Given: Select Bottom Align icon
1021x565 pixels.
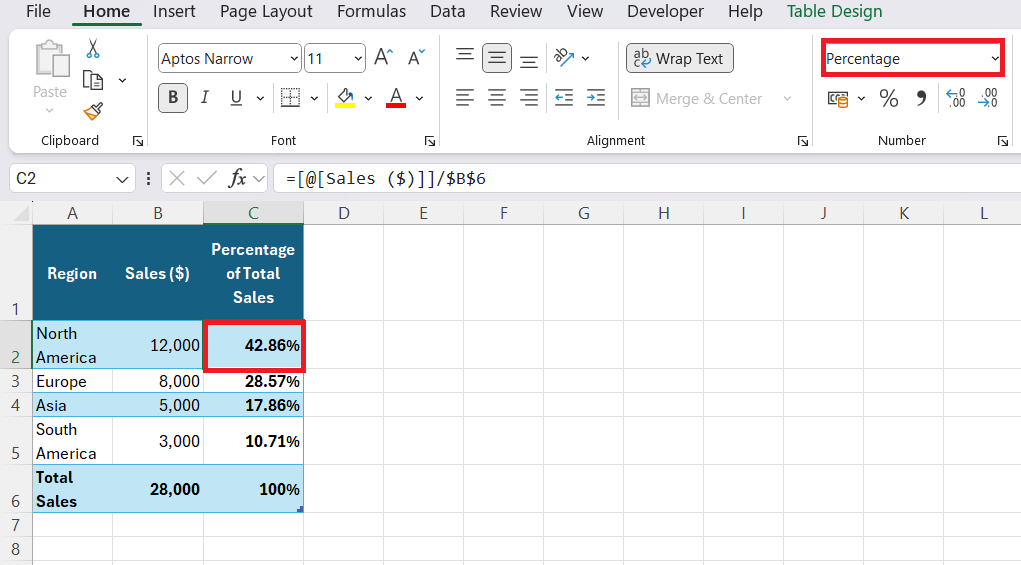Looking at the screenshot, I should [x=529, y=60].
